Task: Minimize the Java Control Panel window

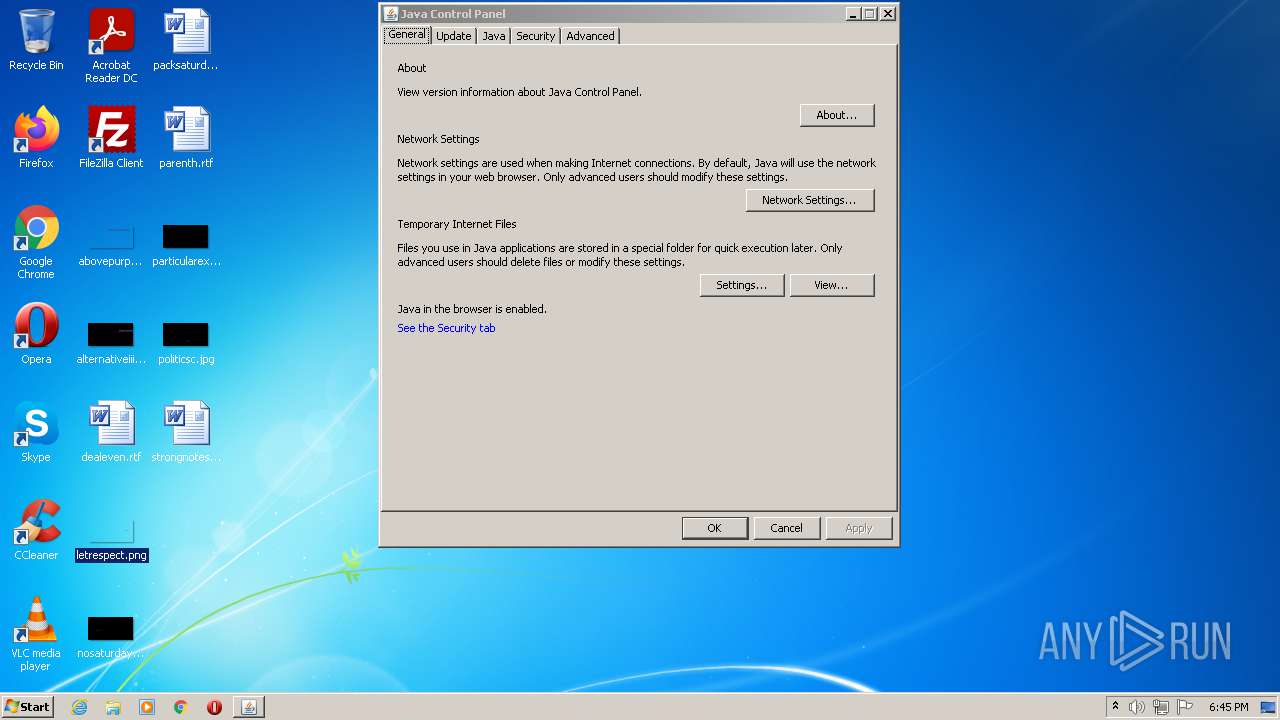Action: click(x=853, y=13)
